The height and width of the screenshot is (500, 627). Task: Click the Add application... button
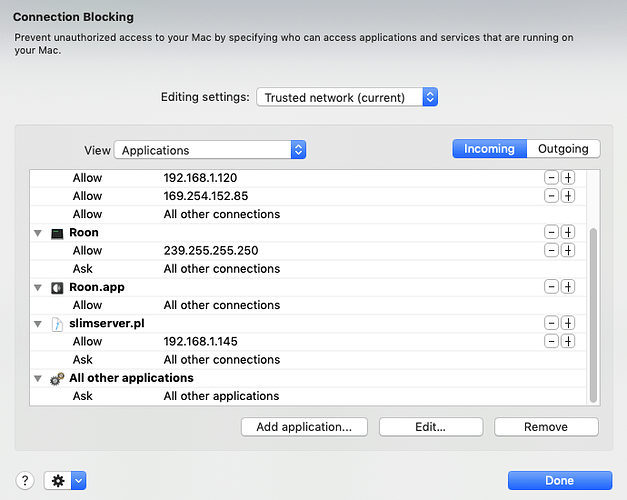point(304,427)
